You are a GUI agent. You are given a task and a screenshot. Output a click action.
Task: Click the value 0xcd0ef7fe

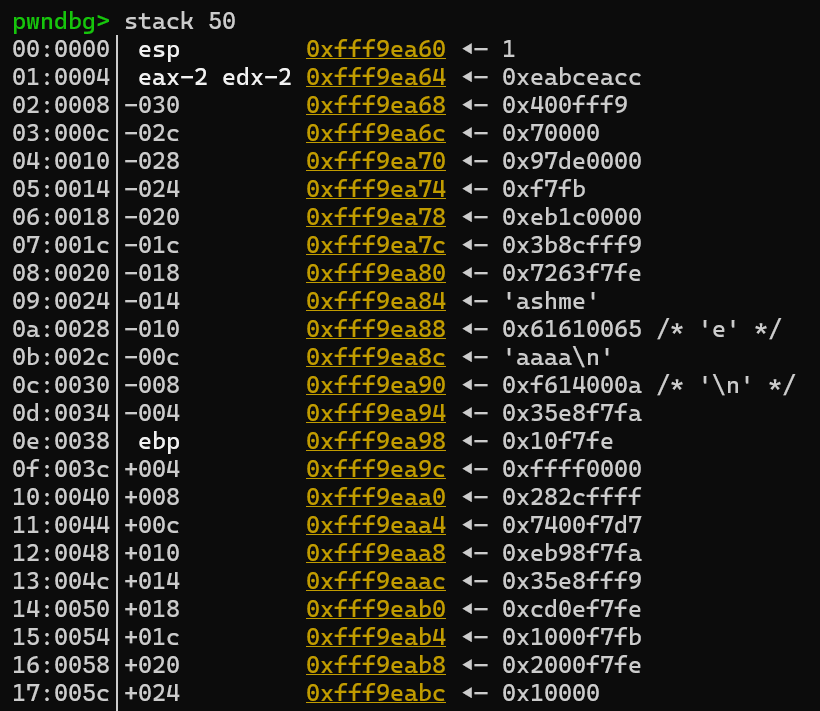pos(571,609)
